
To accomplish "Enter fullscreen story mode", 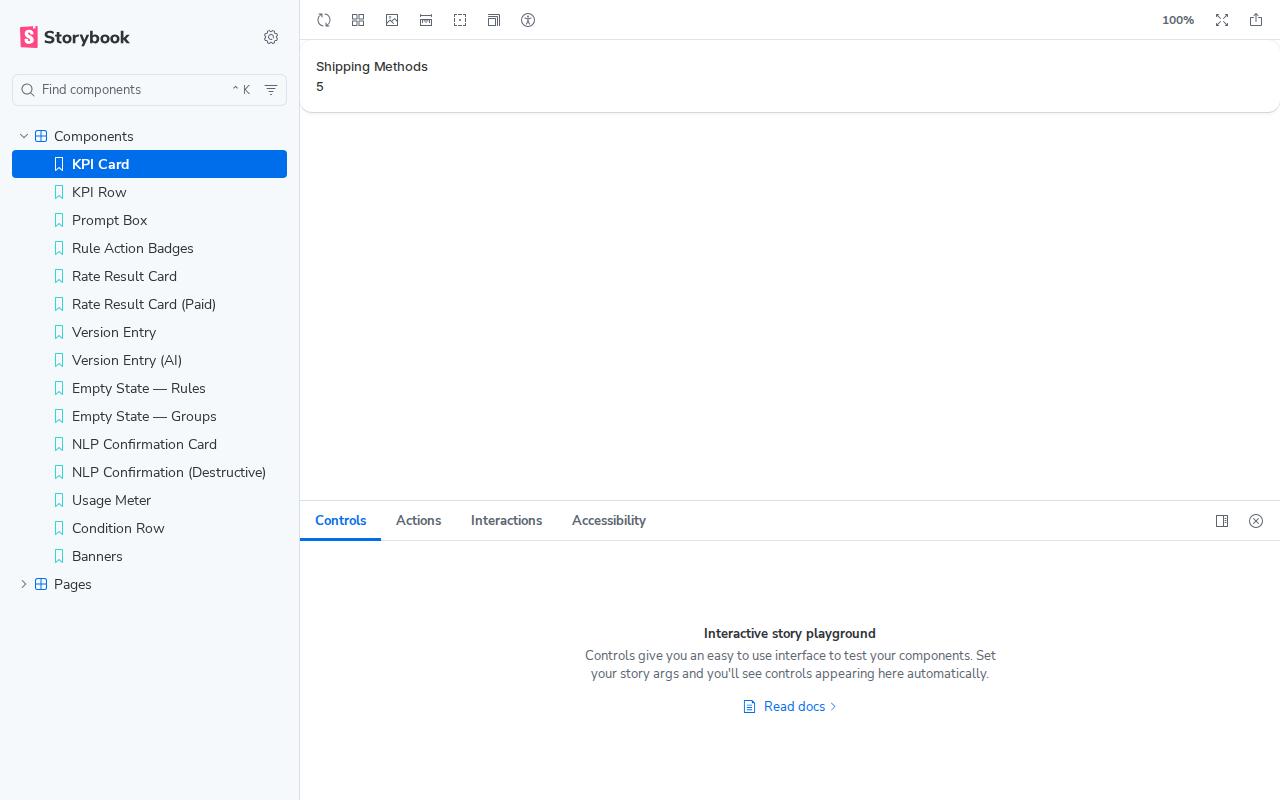I will pos(1222,20).
